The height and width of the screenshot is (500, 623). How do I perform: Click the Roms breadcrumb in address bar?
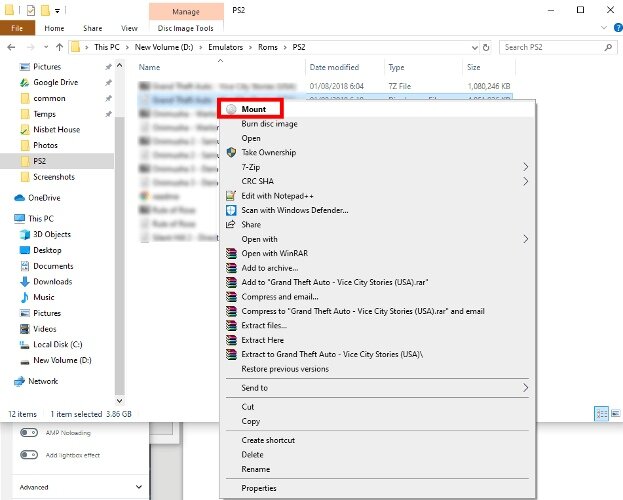(x=268, y=47)
